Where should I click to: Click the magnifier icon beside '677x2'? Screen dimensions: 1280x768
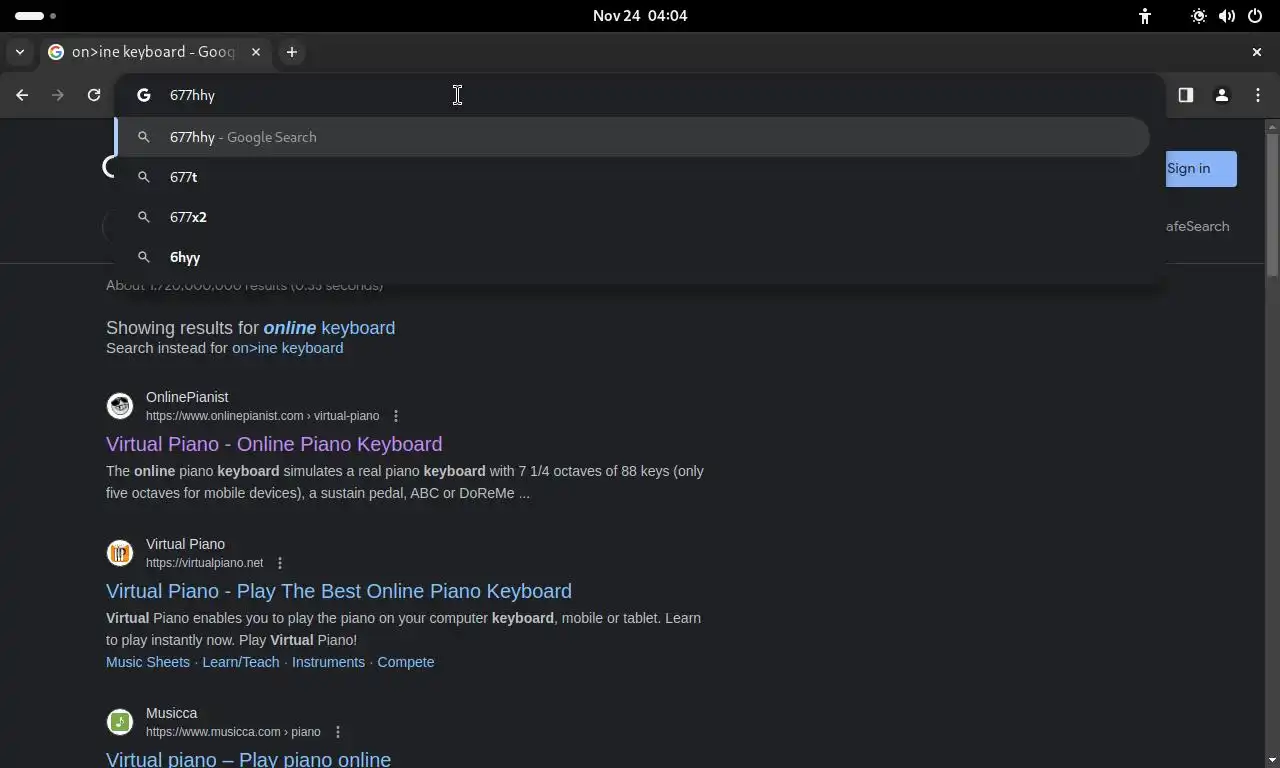pyautogui.click(x=144, y=217)
